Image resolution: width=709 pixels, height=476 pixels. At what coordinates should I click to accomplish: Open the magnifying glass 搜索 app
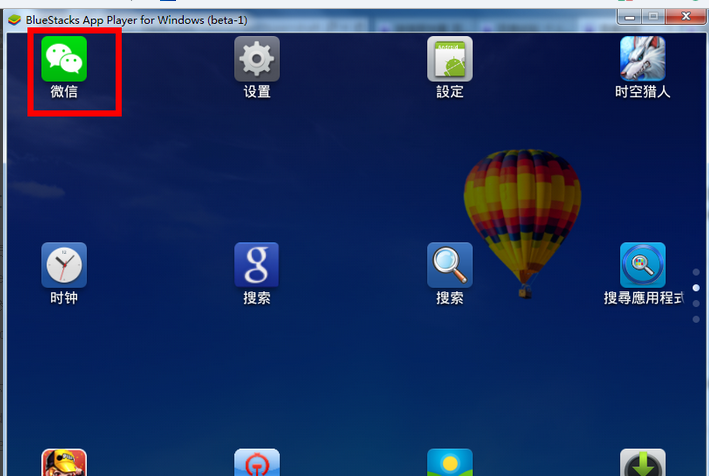coord(449,265)
